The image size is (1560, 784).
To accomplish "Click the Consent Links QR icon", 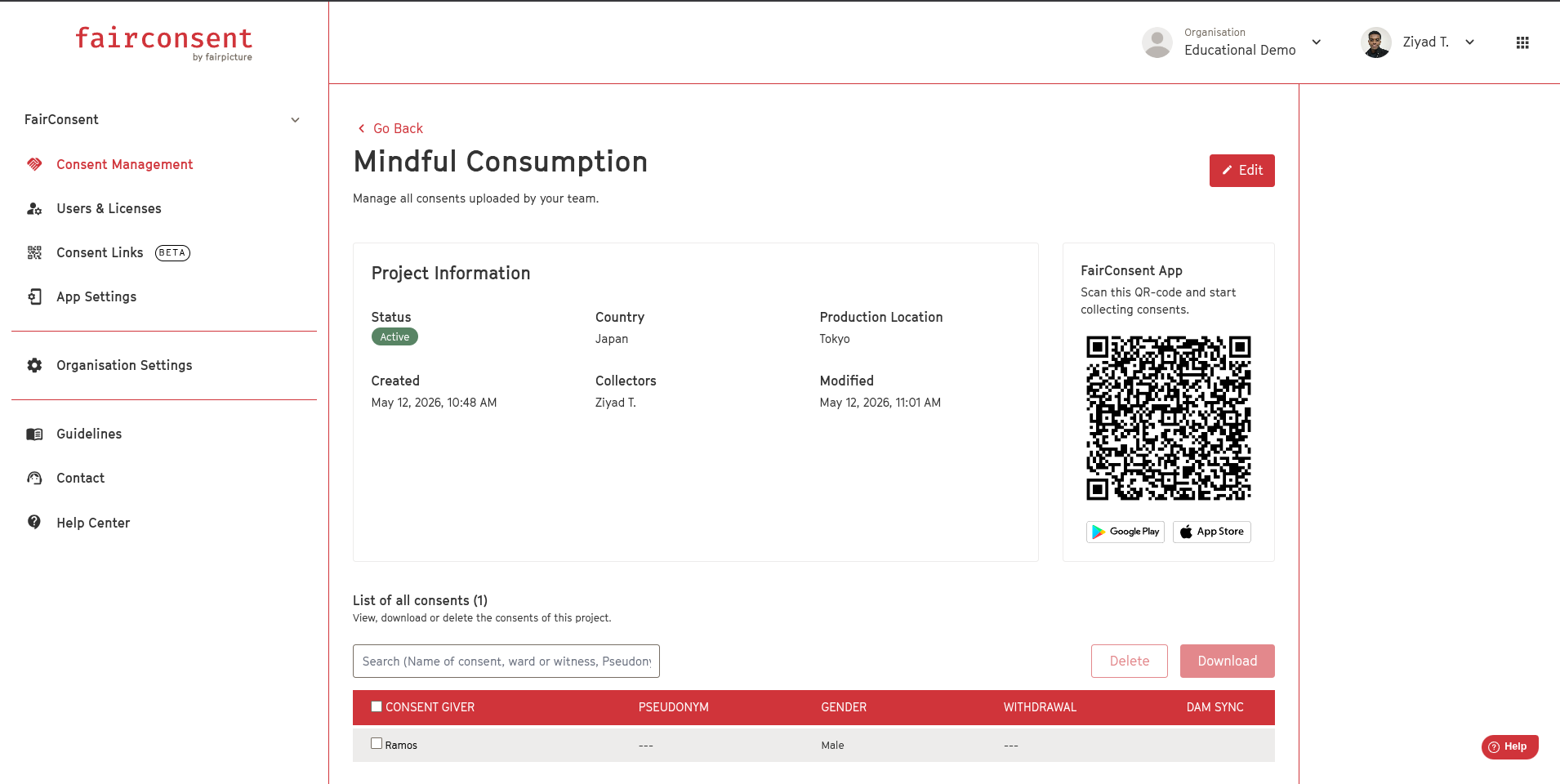I will (x=34, y=252).
